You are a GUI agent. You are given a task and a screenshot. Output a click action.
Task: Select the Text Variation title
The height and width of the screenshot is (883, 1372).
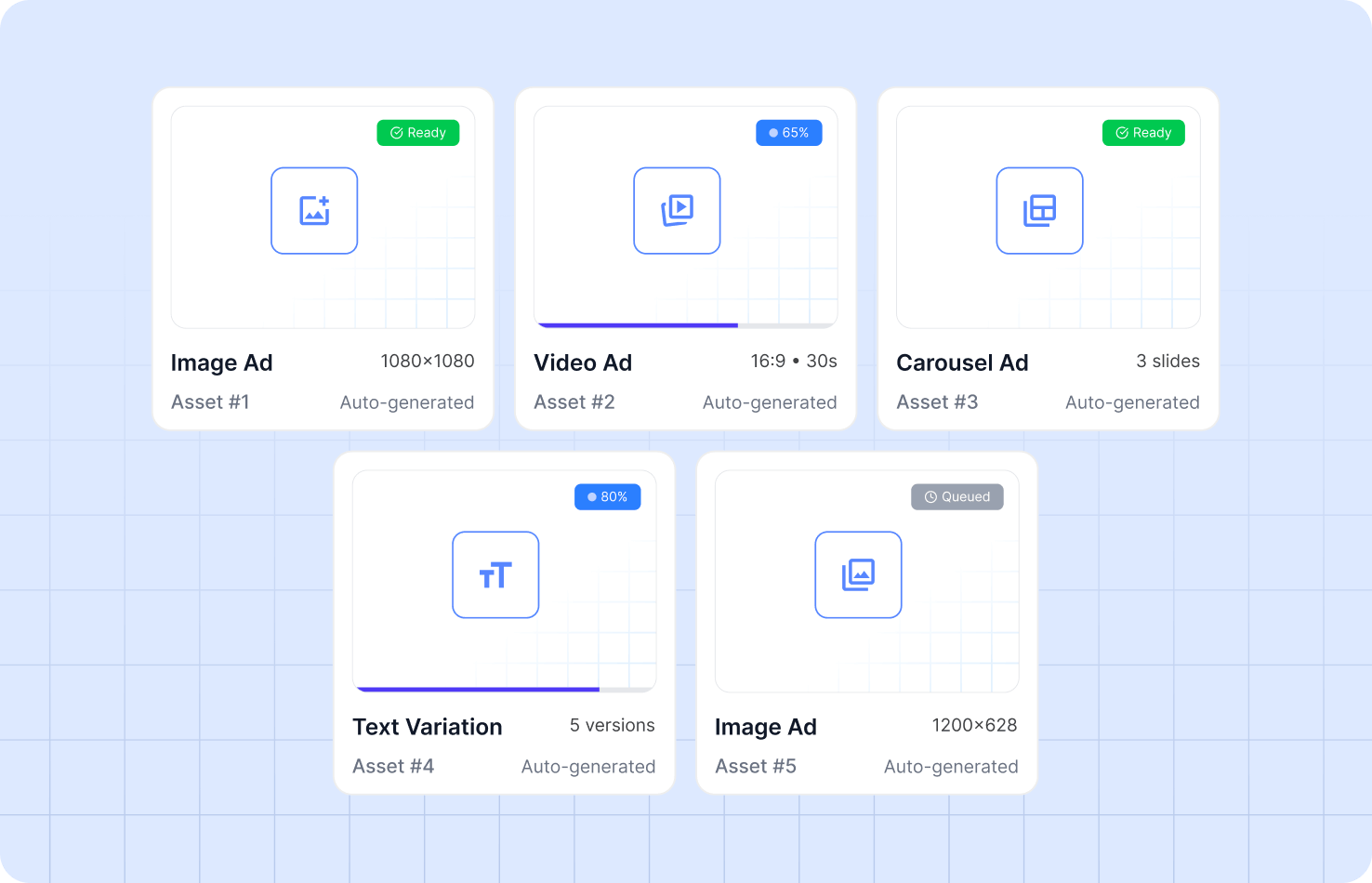click(x=427, y=728)
